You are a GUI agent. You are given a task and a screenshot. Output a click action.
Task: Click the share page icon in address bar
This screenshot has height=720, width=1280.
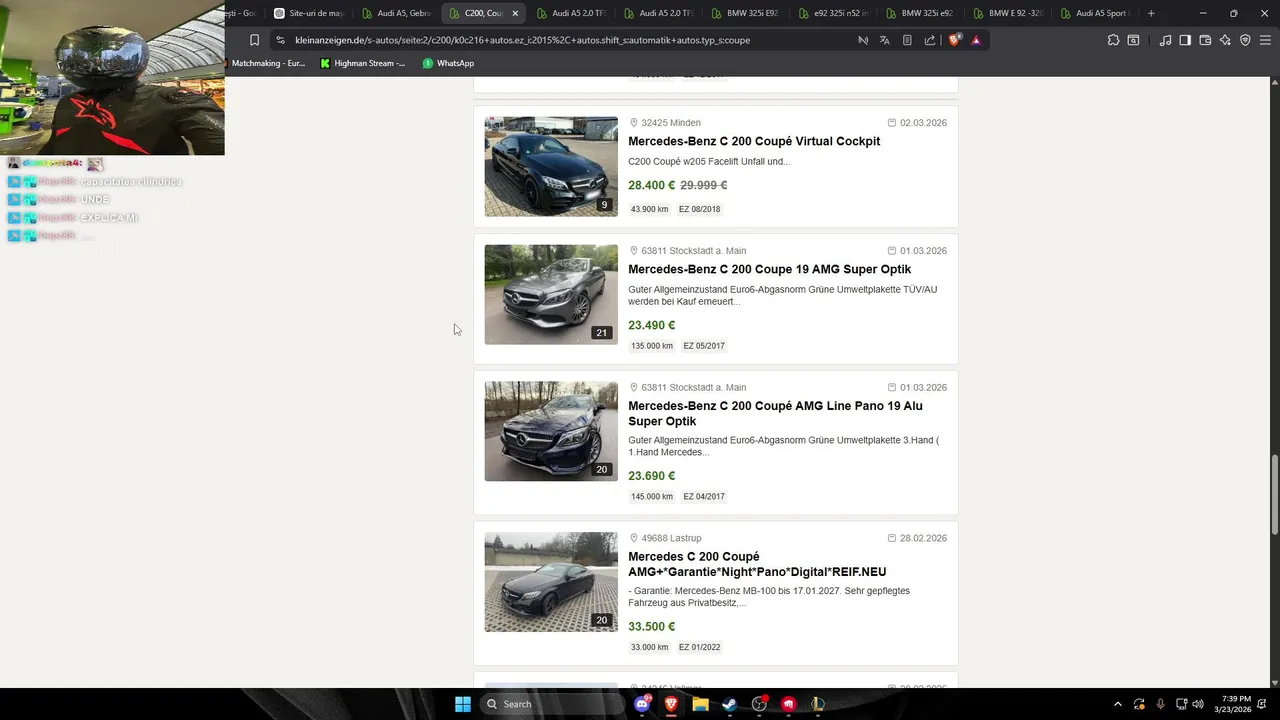click(930, 40)
